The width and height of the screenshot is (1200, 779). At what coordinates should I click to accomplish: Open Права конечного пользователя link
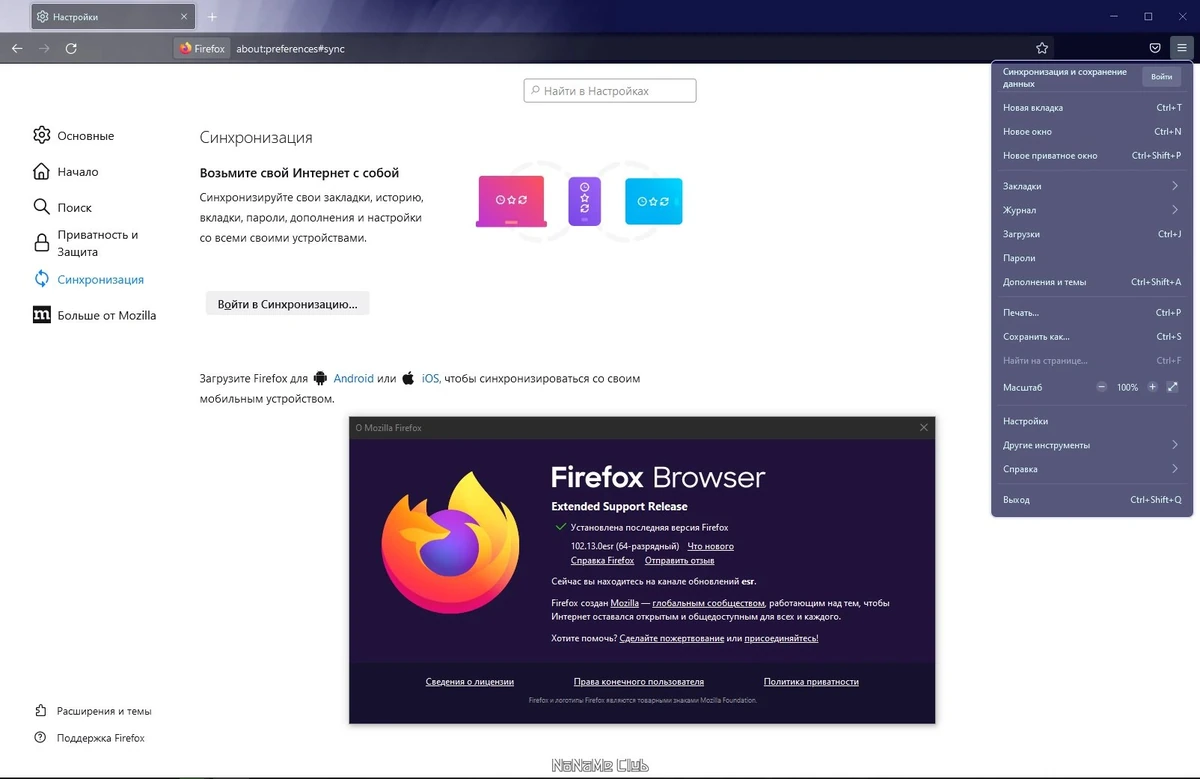[639, 682]
